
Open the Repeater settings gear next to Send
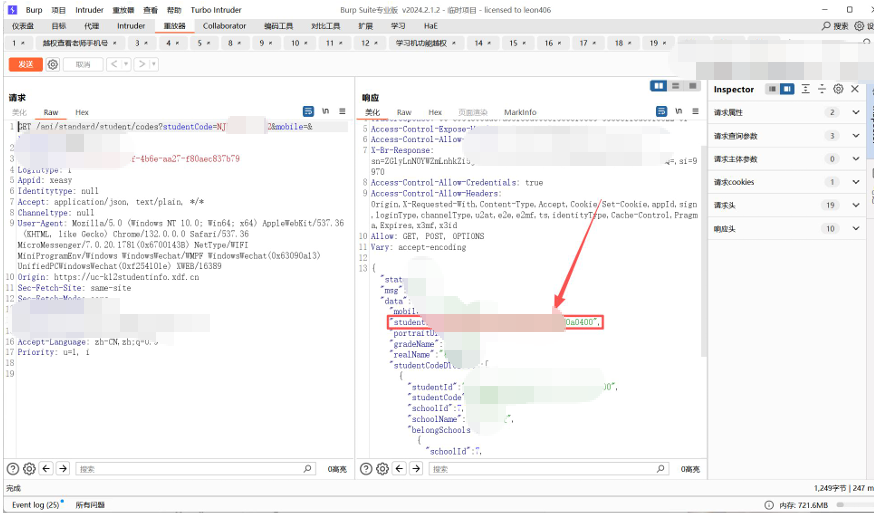(x=53, y=65)
